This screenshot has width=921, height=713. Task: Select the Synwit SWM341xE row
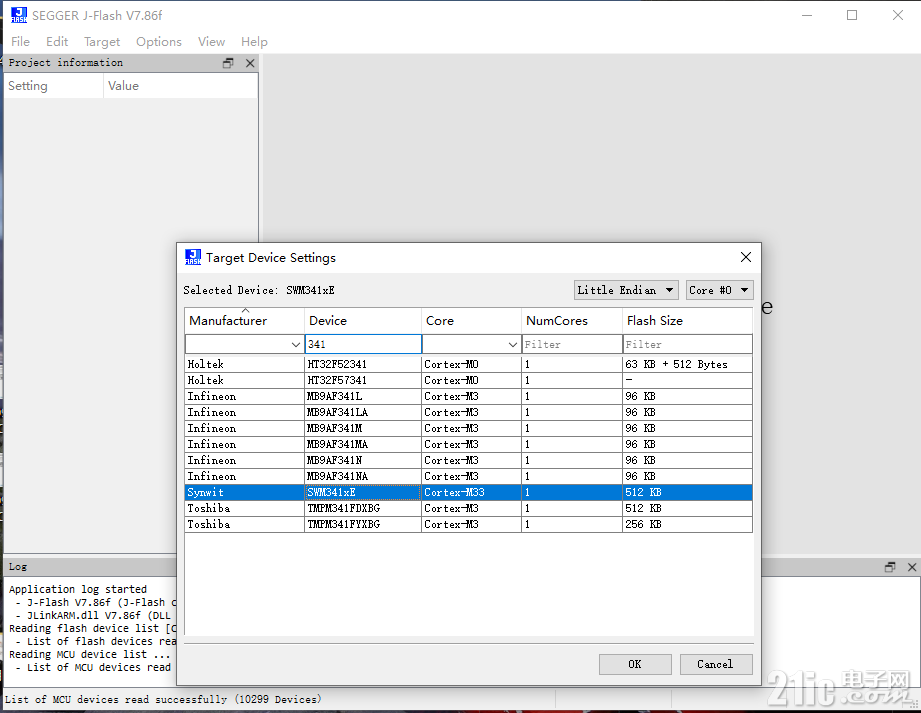pyautogui.click(x=468, y=492)
